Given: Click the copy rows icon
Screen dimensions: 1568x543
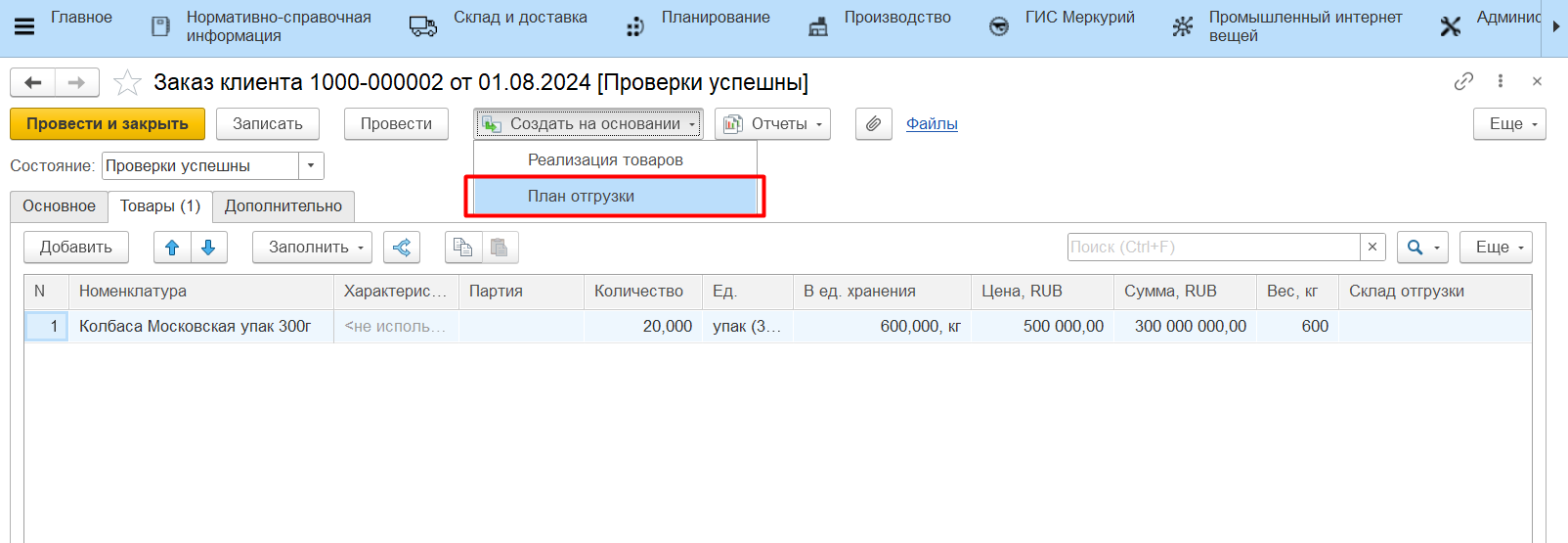Looking at the screenshot, I should tap(463, 248).
